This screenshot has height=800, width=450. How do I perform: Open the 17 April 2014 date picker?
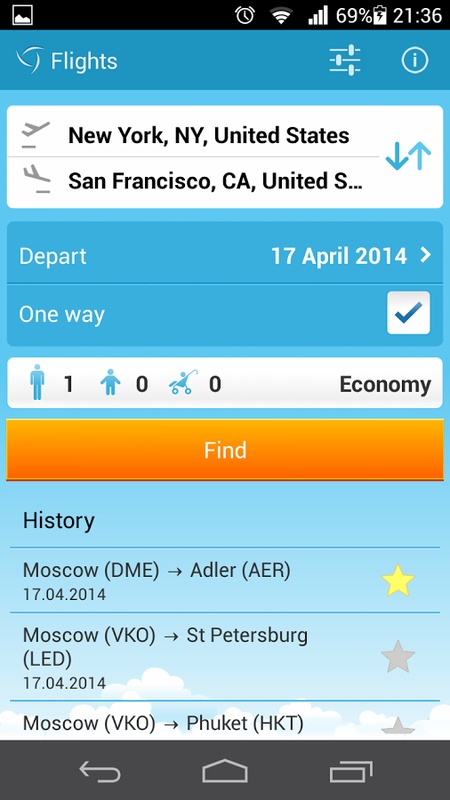tap(339, 256)
